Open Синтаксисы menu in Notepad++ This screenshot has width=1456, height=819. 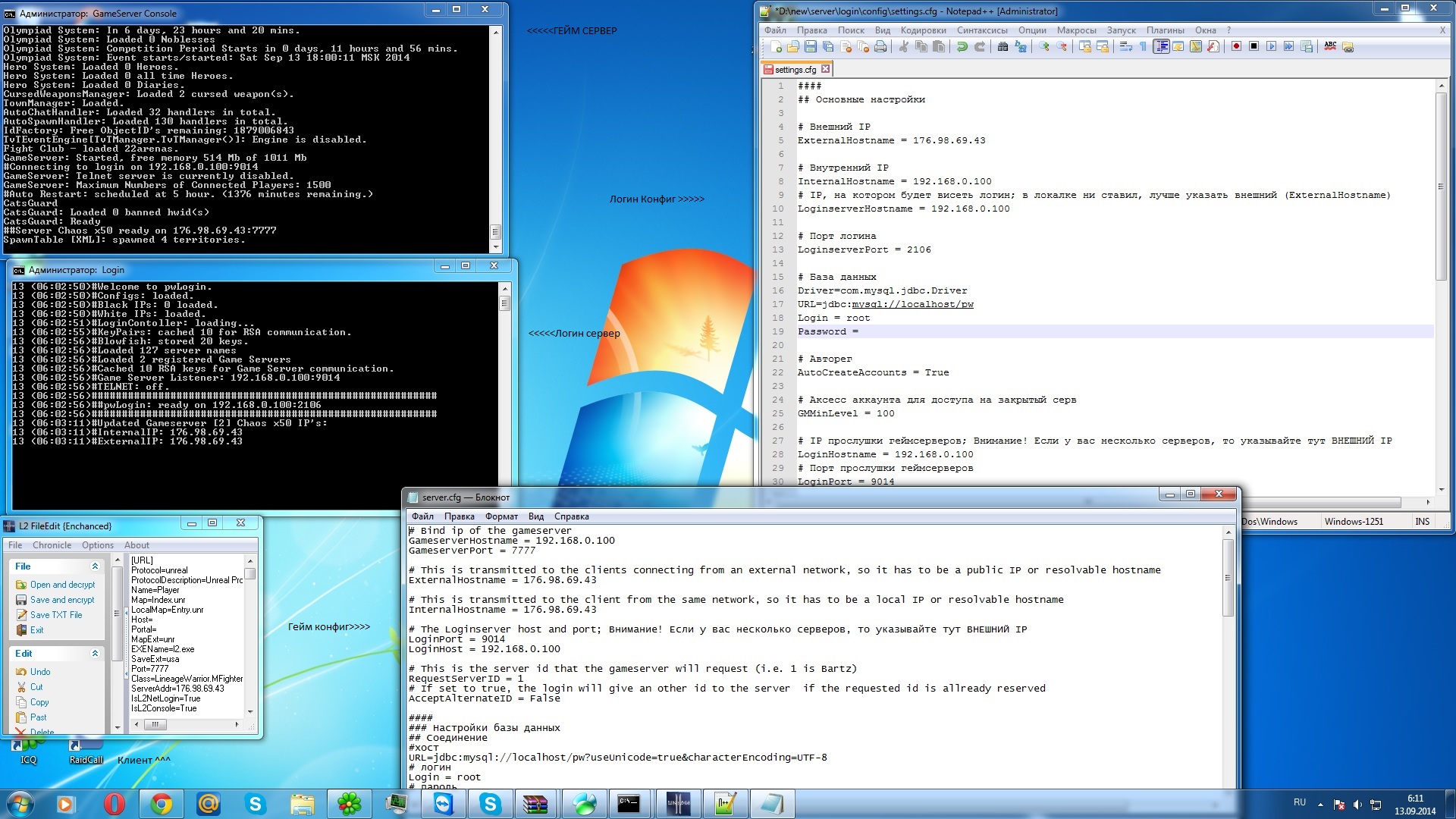pyautogui.click(x=982, y=30)
